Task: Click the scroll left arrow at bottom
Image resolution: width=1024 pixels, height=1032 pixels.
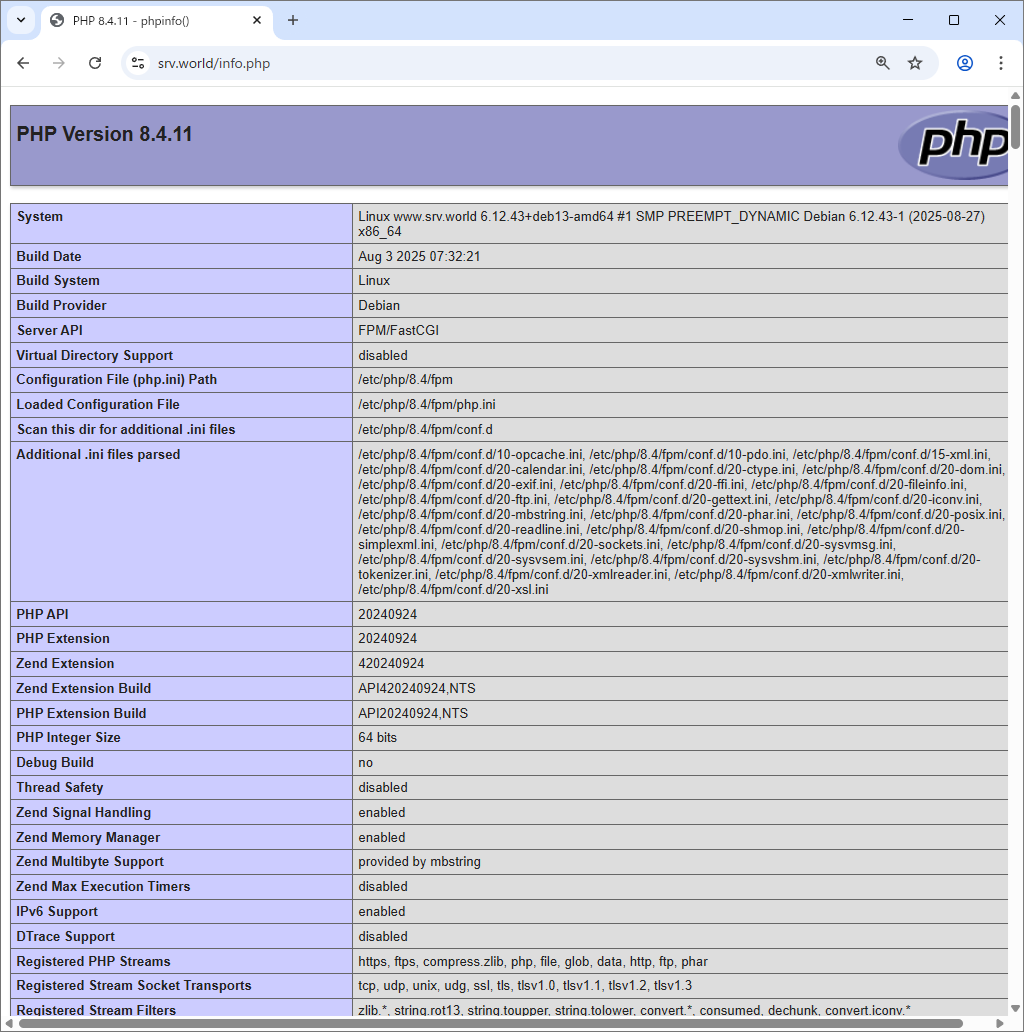Action: 9,1023
